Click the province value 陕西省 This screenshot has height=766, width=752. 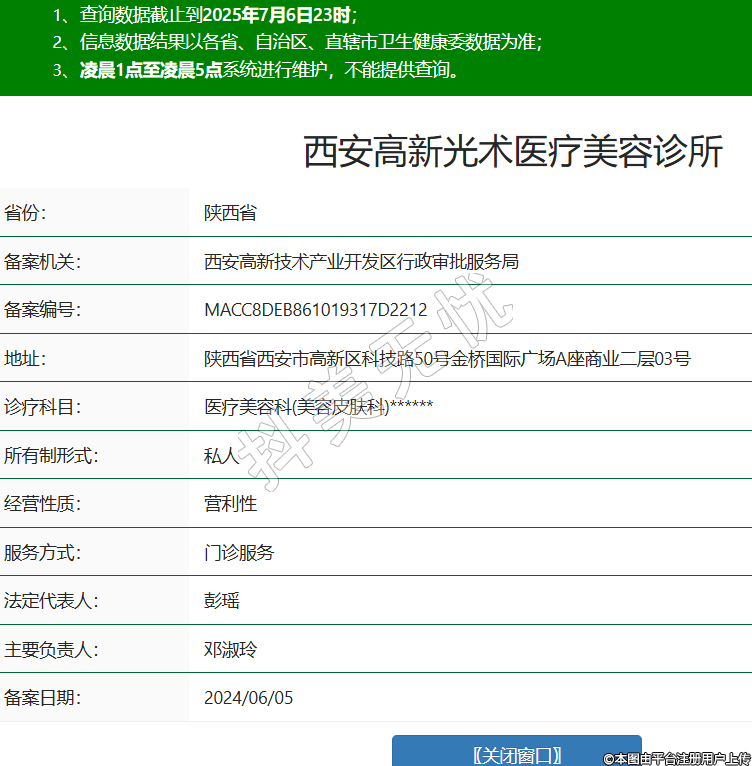pos(230,213)
